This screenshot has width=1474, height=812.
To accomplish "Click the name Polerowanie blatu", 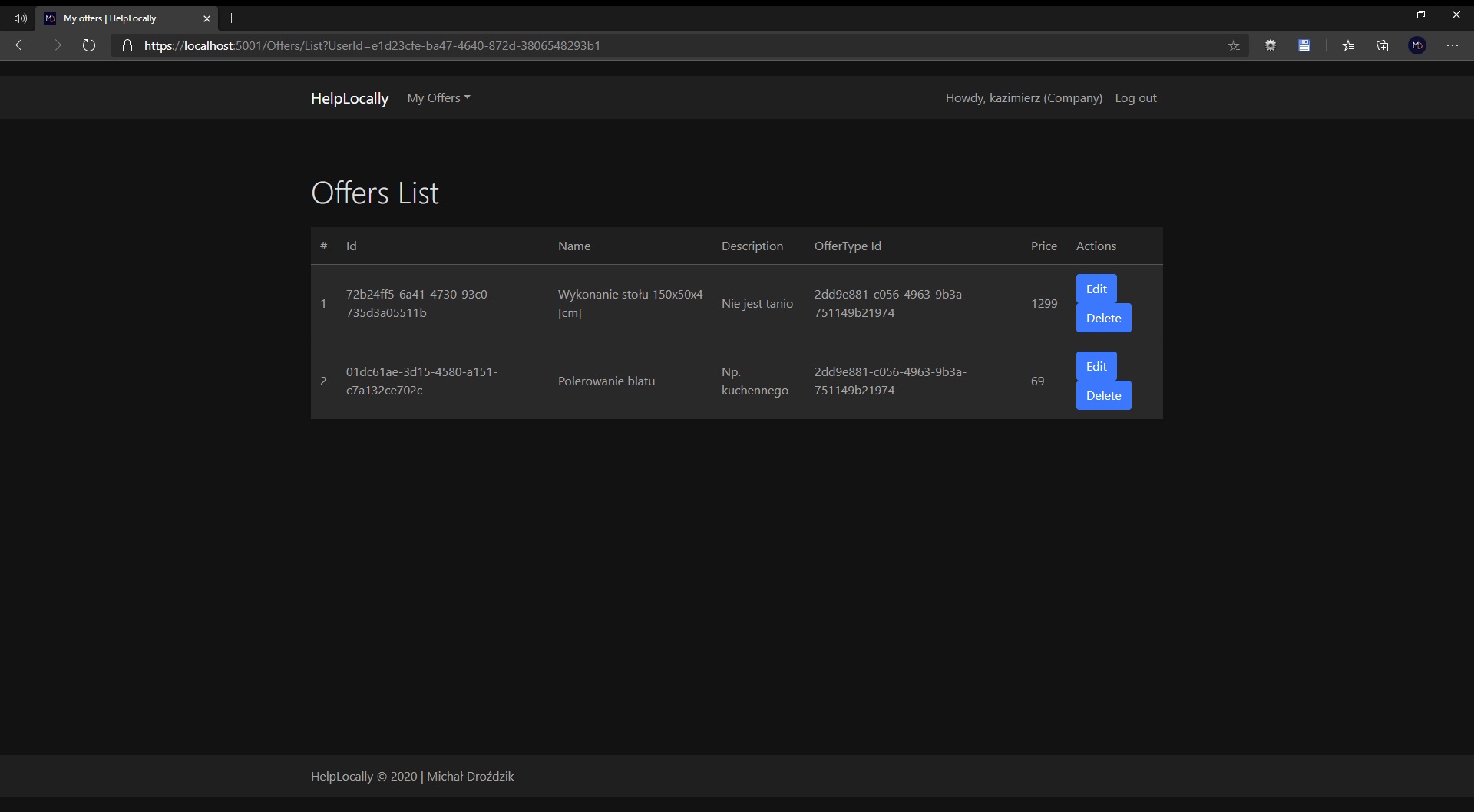I will click(x=606, y=381).
